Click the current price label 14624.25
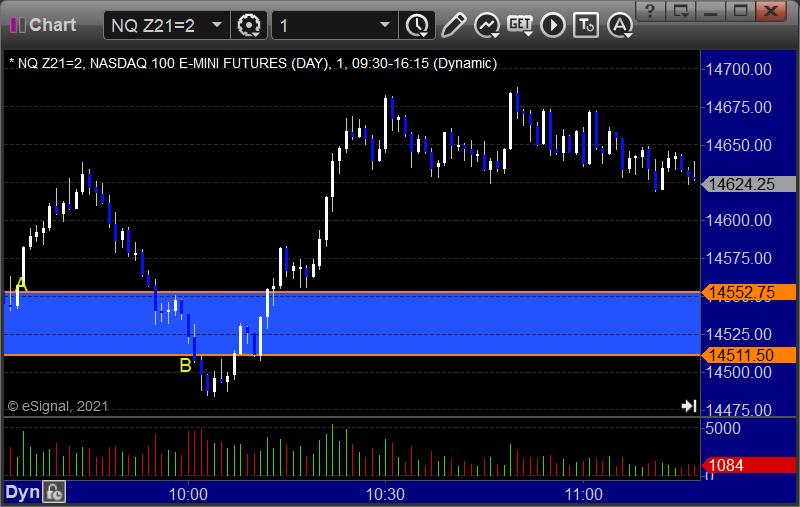 tap(748, 184)
